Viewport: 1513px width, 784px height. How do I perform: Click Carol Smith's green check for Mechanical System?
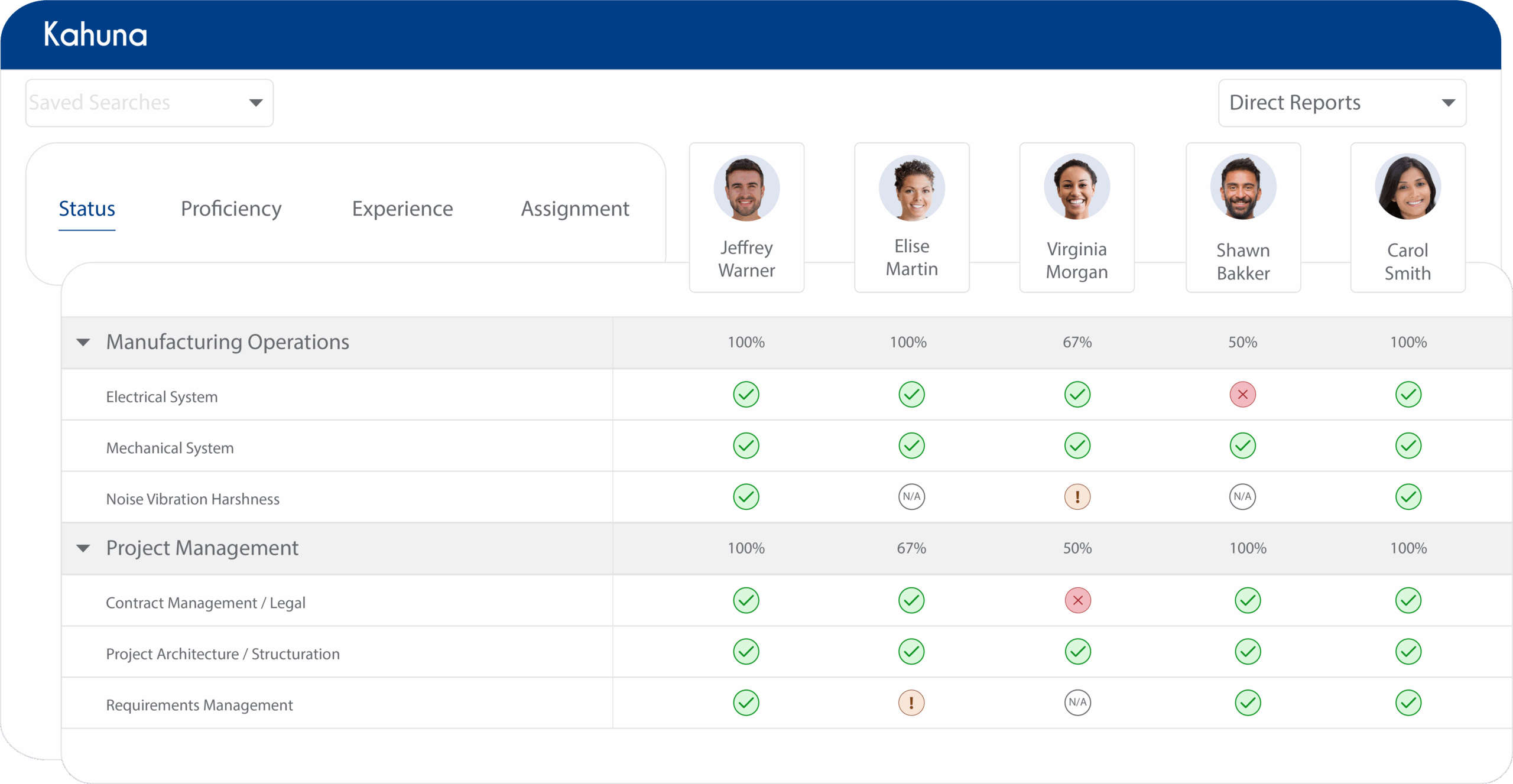(1408, 446)
